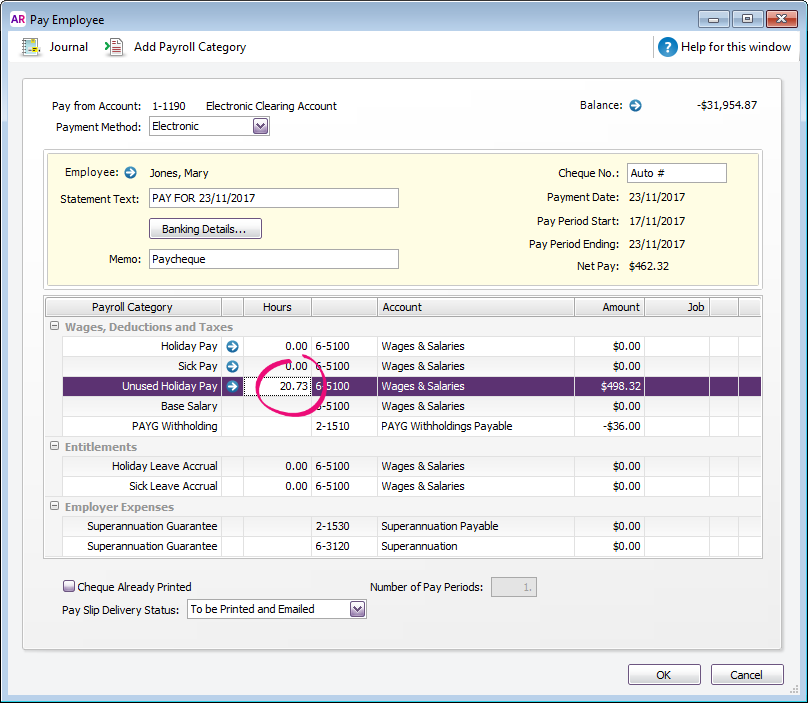Click the Memo field containing Paycheque

[273, 259]
